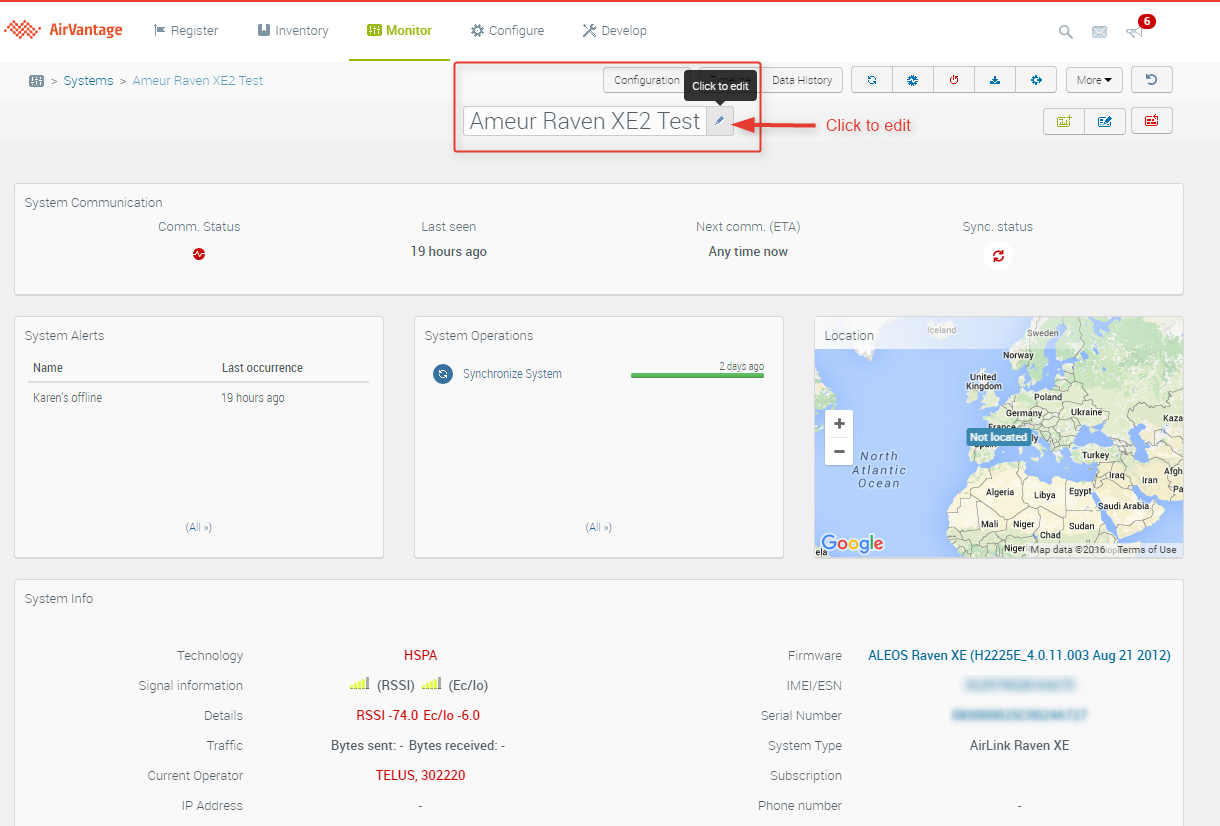Click the synchronize icon in the toolbar
The width and height of the screenshot is (1220, 826).
pyautogui.click(x=872, y=80)
